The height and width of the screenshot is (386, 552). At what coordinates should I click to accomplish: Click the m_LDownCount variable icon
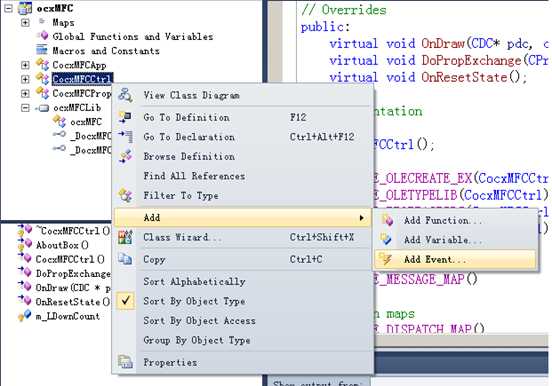24,316
